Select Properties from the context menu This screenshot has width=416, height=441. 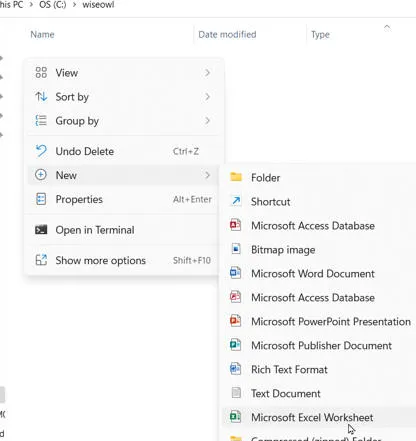(x=123, y=199)
